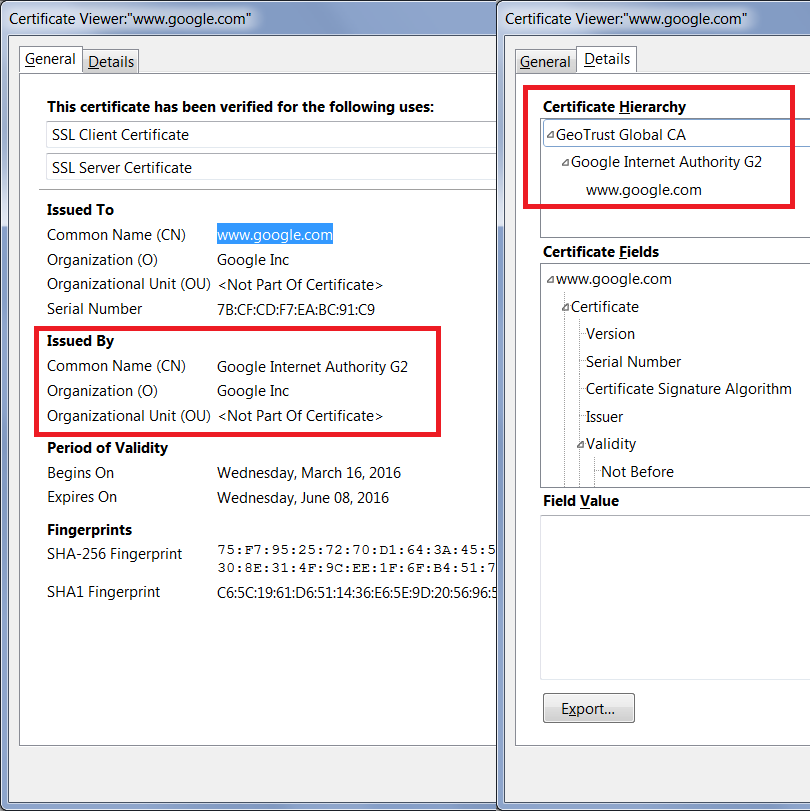Click the Period of Validity heading

pos(108,447)
